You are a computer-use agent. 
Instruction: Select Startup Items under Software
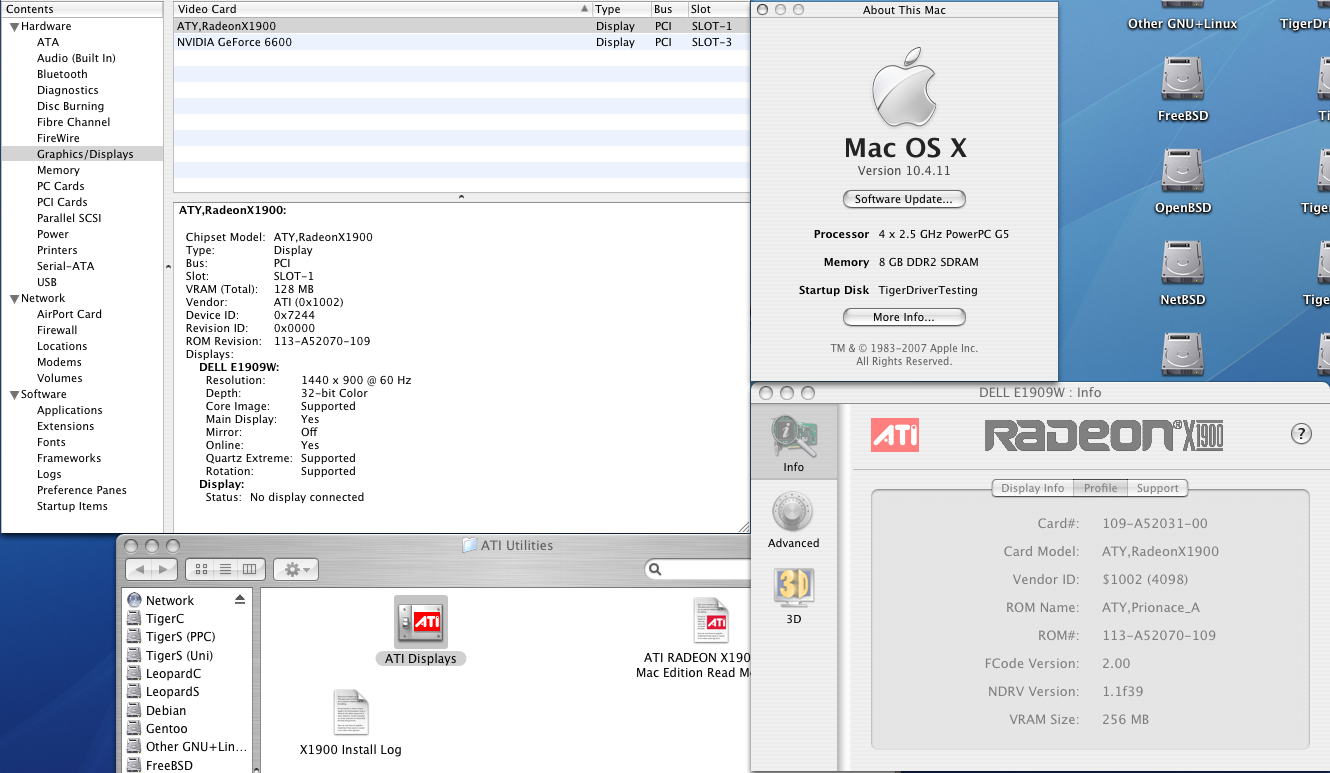click(x=72, y=506)
